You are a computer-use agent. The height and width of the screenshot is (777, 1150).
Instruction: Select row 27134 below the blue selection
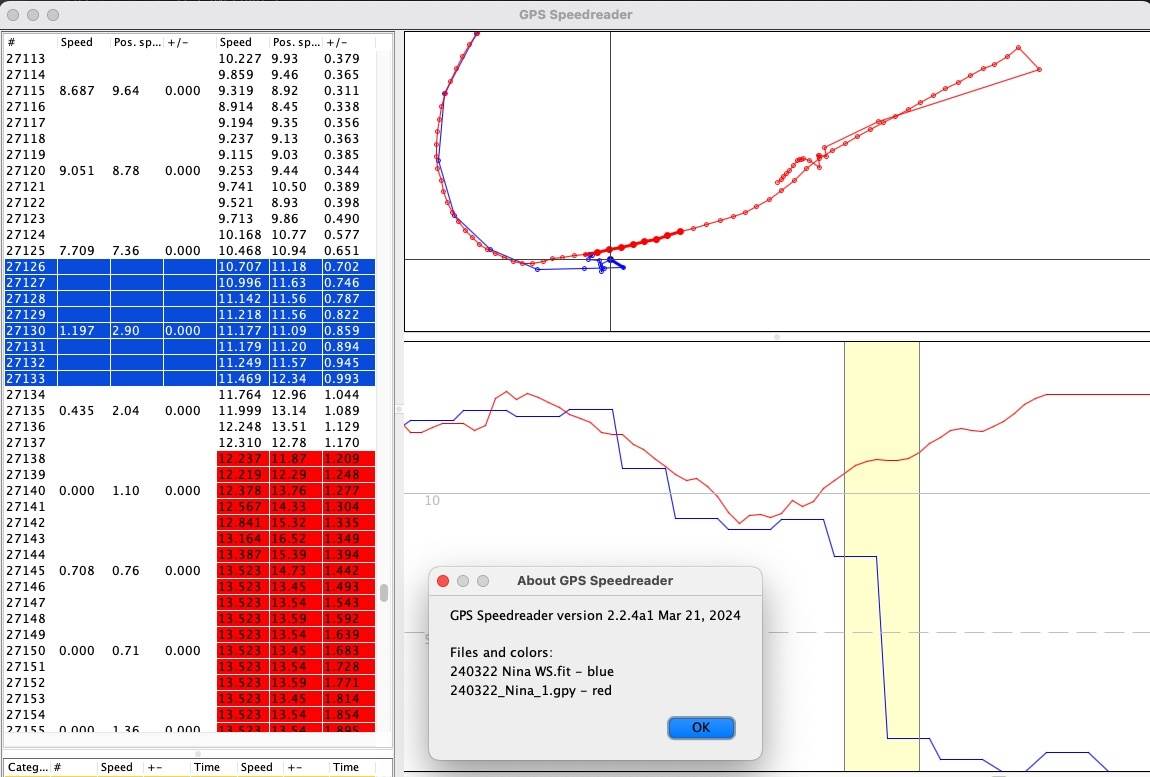click(30, 395)
